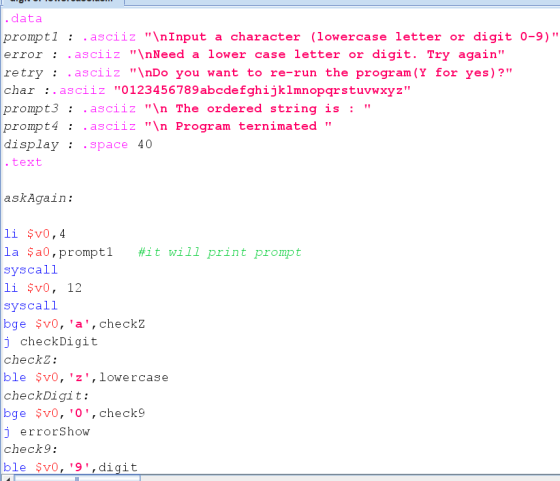Click the "li $v0, 12" instruction
The image size is (560, 481).
42,288
